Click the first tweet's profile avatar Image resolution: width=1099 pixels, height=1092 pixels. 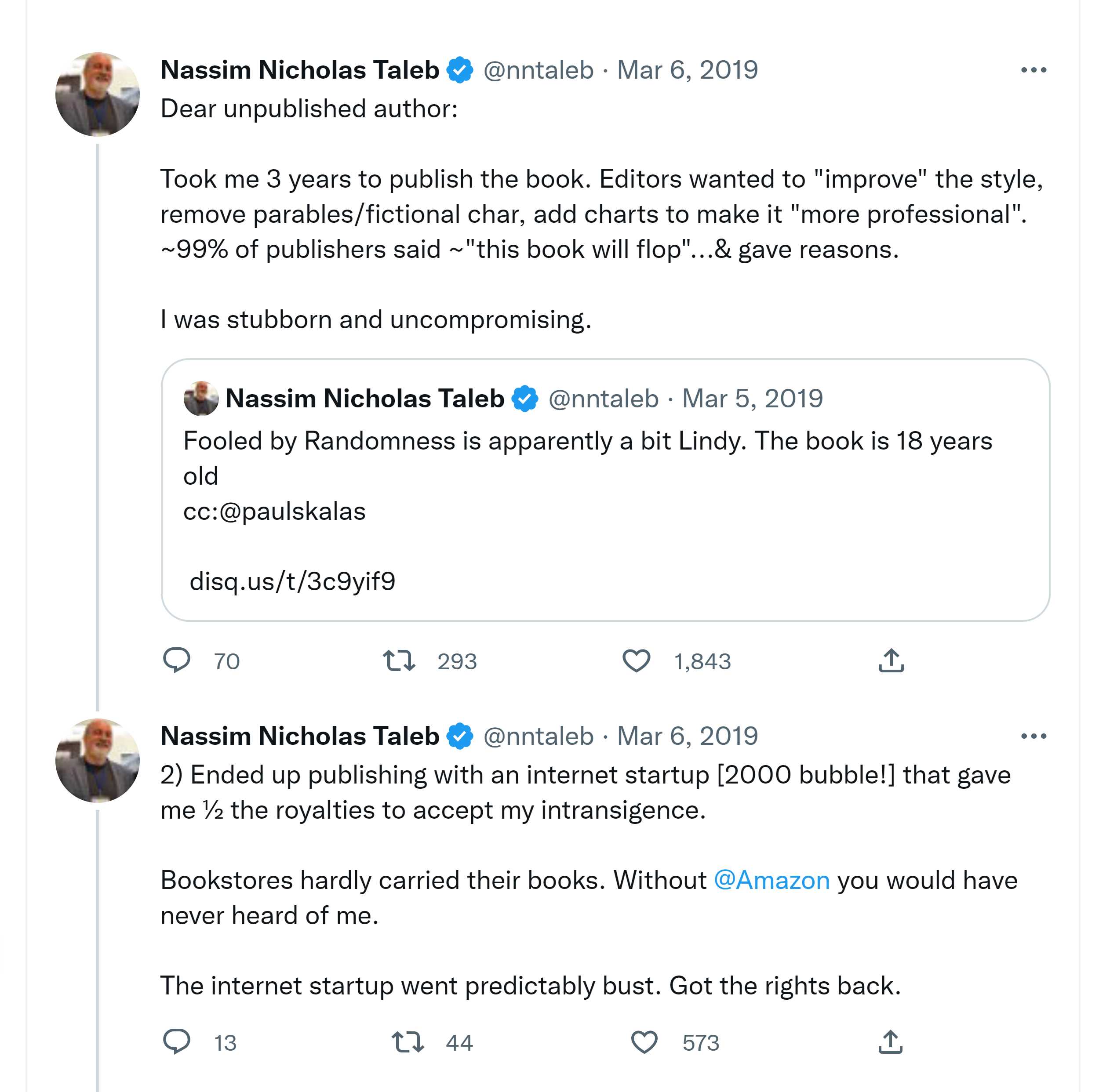[97, 94]
